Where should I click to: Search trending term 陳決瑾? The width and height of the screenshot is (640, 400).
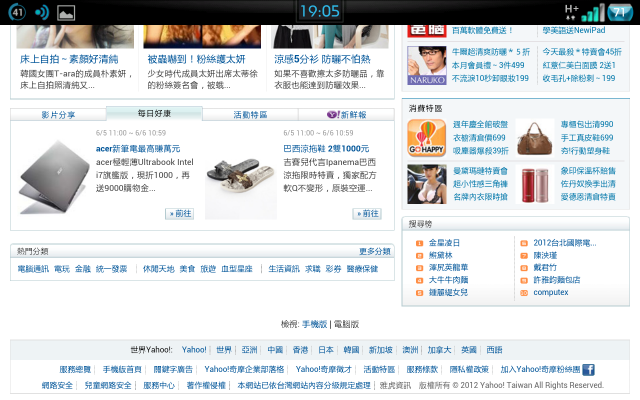(545, 256)
